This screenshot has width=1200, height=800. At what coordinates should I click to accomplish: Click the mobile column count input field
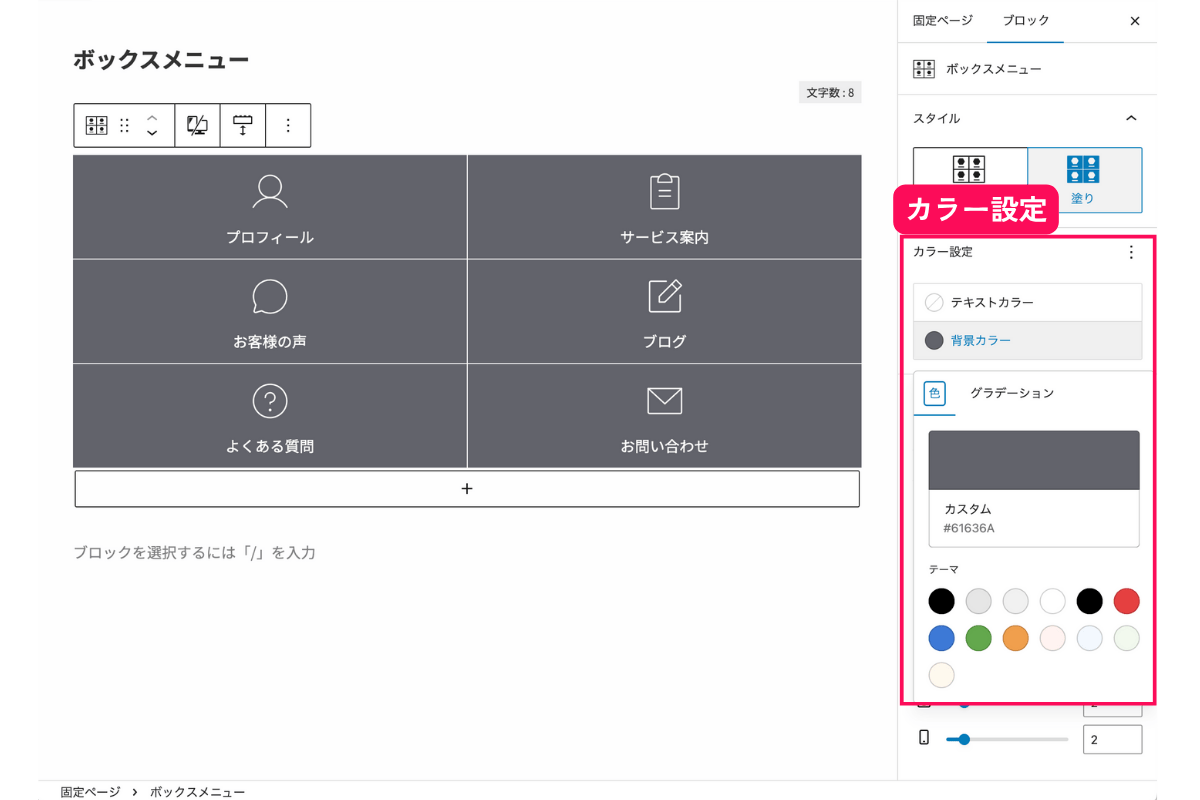[1111, 739]
